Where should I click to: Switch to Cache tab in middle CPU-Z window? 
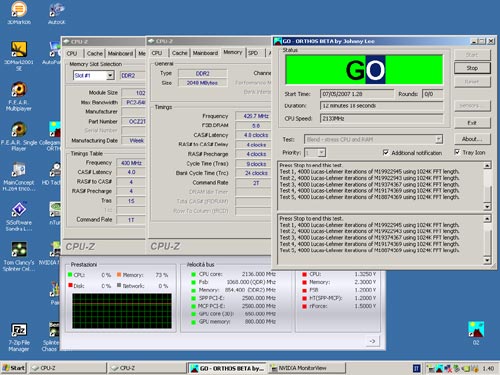pos(180,53)
